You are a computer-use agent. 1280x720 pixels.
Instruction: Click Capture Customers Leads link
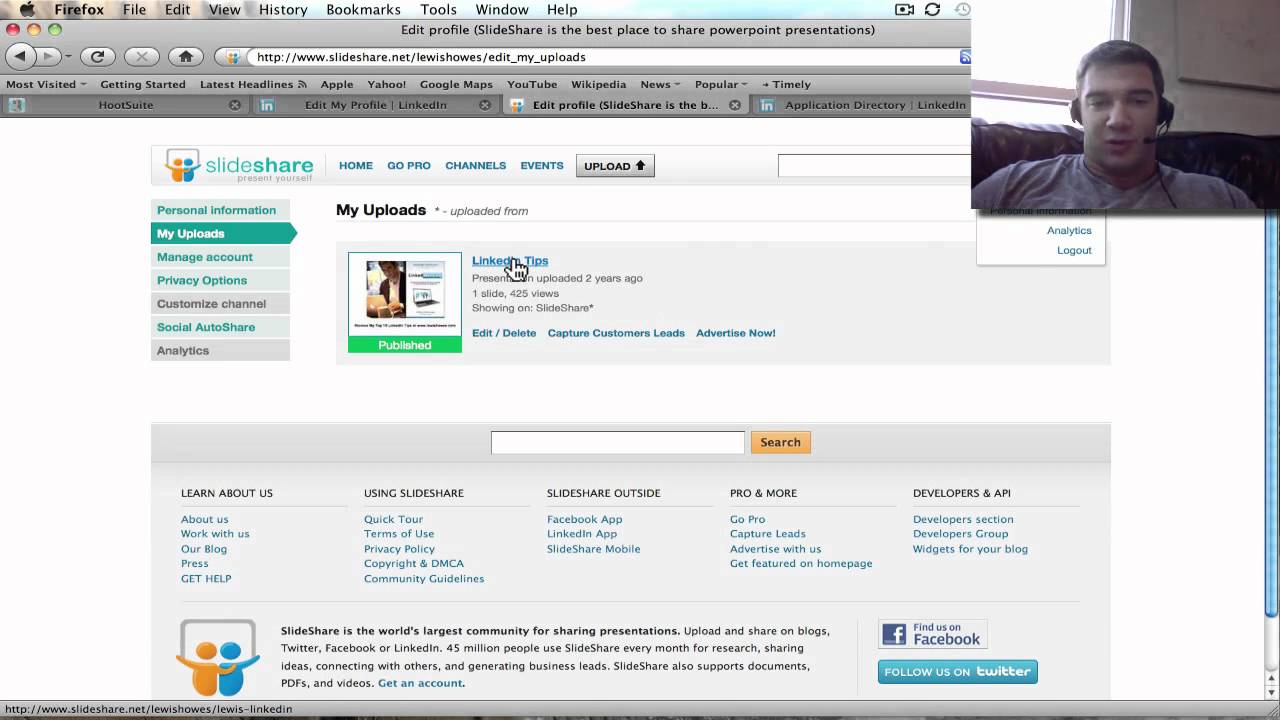[x=616, y=333]
